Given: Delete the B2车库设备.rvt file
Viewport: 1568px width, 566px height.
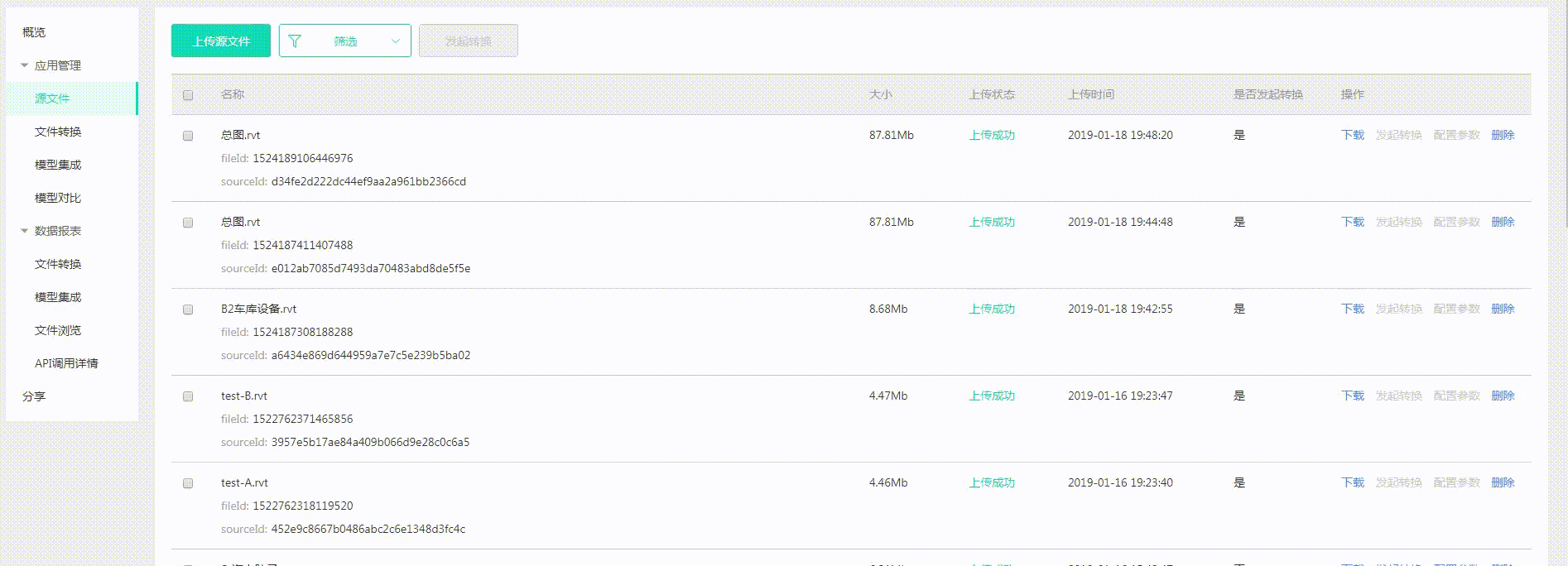Looking at the screenshot, I should [1503, 309].
